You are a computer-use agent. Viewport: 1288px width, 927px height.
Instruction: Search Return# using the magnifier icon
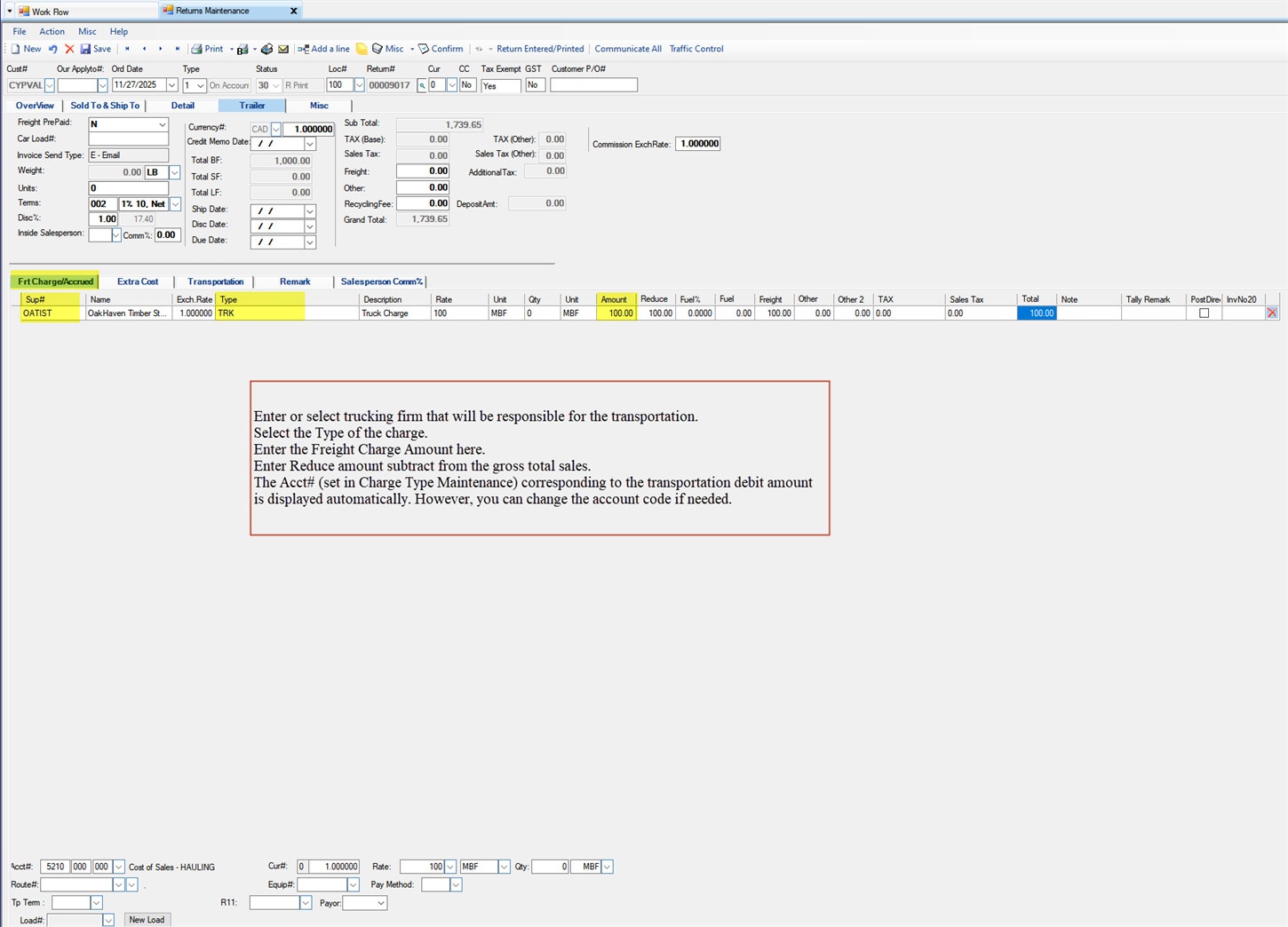[422, 84]
